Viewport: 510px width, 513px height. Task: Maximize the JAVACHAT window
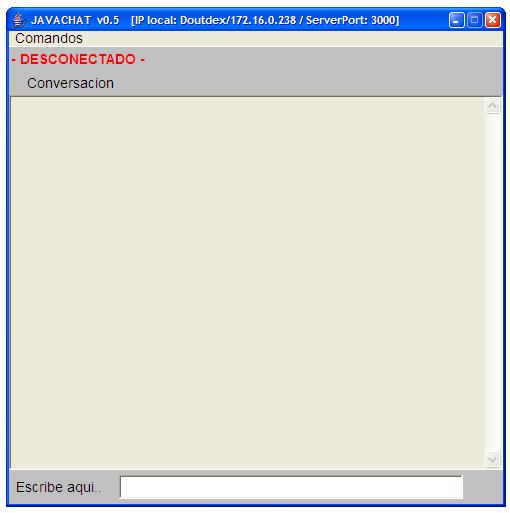click(474, 20)
